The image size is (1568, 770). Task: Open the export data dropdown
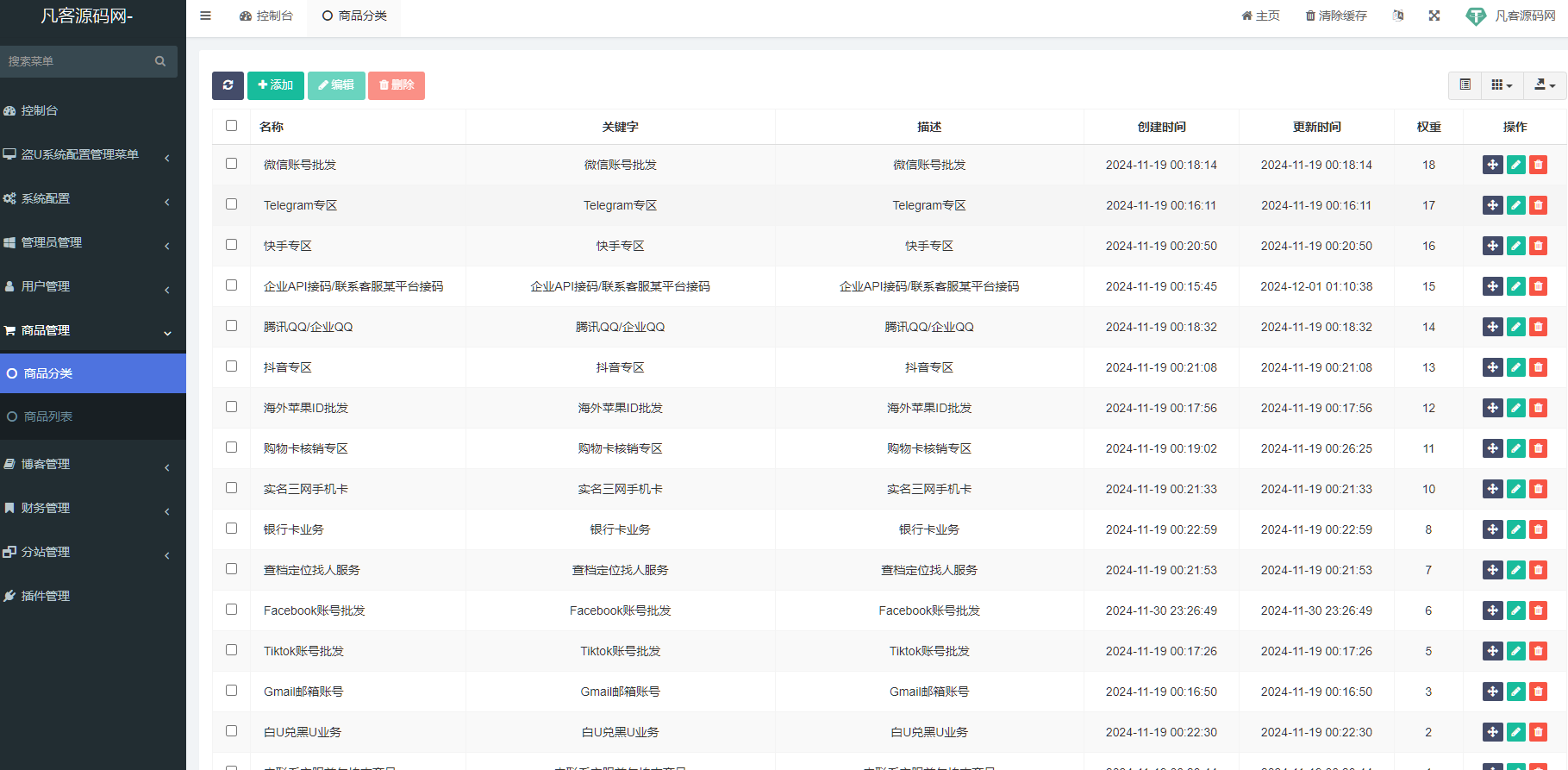click(1545, 85)
